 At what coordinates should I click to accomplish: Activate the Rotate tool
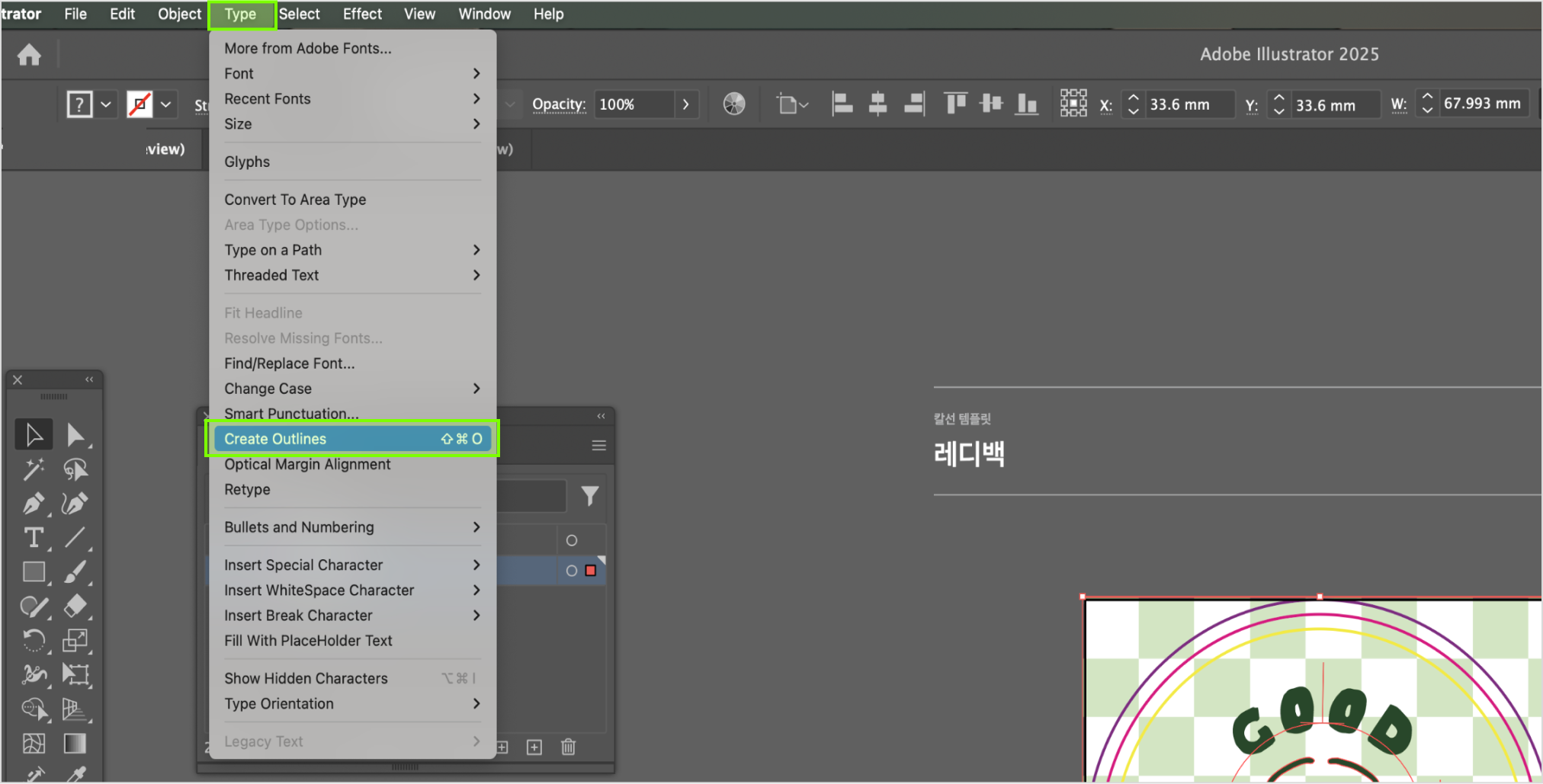[33, 640]
